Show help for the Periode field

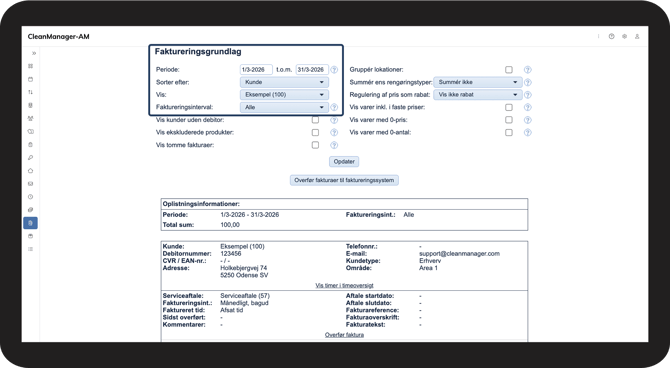coord(334,70)
